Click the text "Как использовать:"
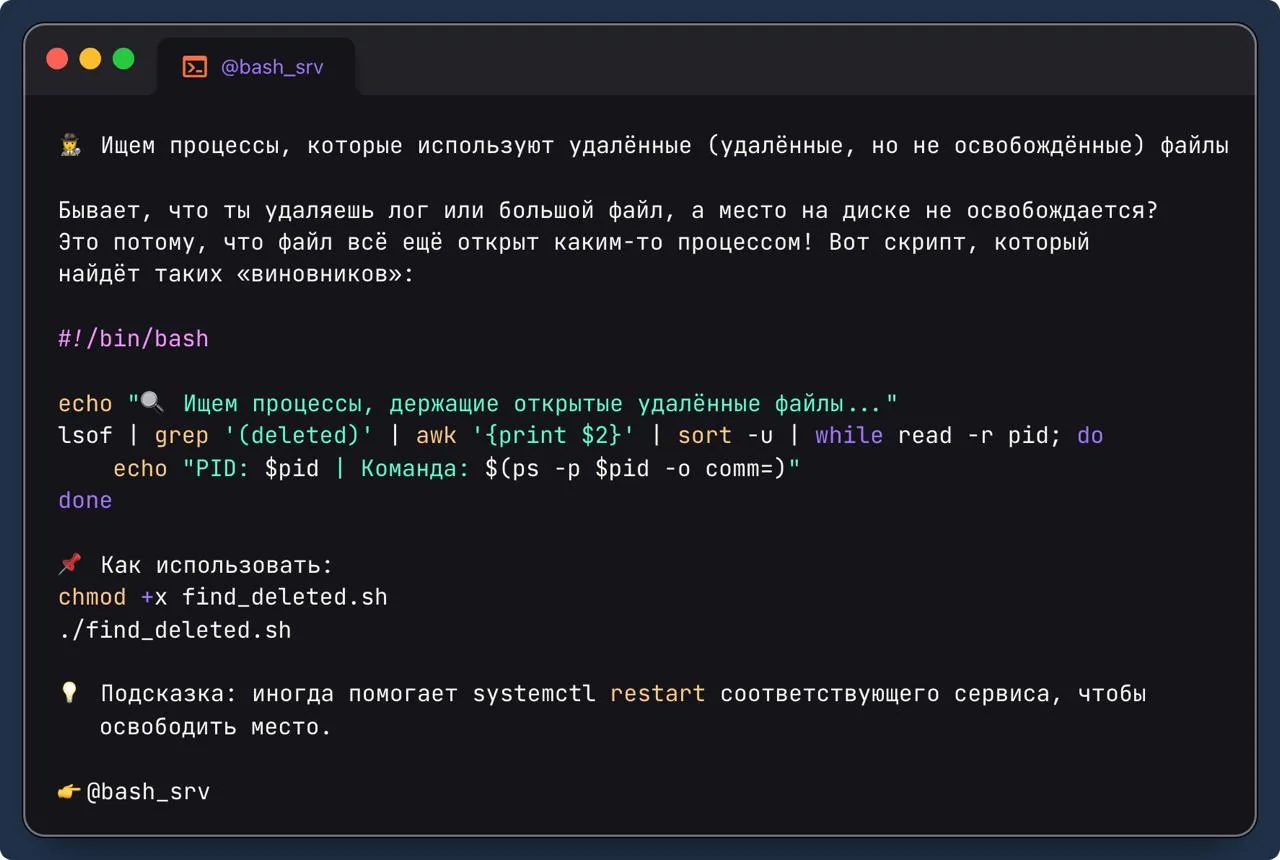Viewport: 1280px width, 860px height. [x=217, y=566]
